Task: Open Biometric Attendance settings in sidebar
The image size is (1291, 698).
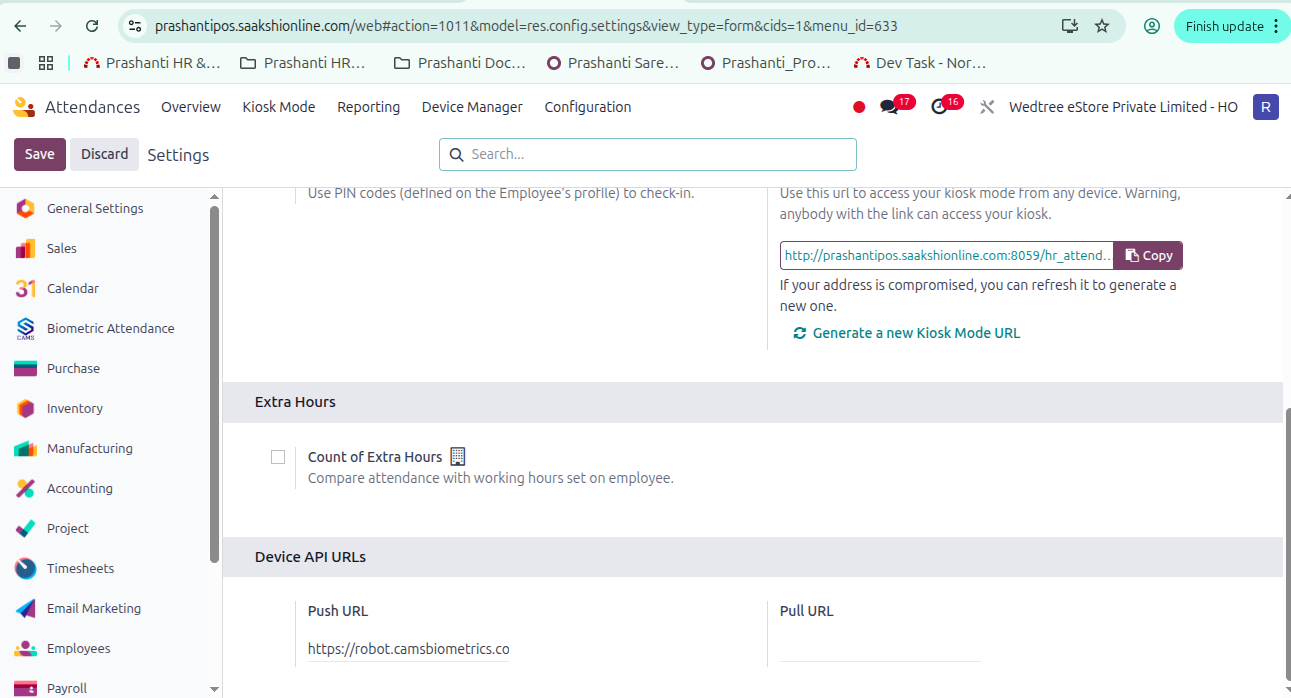Action: pos(110,328)
